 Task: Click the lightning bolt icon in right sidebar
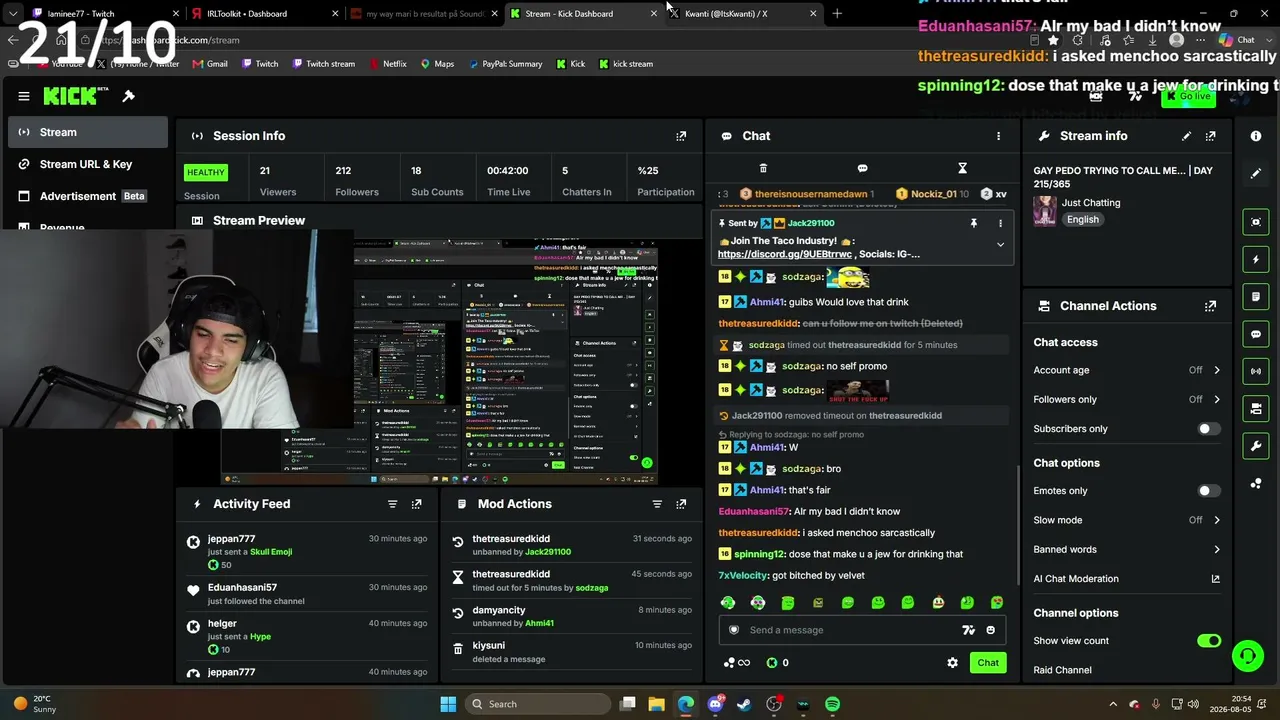[x=1256, y=260]
